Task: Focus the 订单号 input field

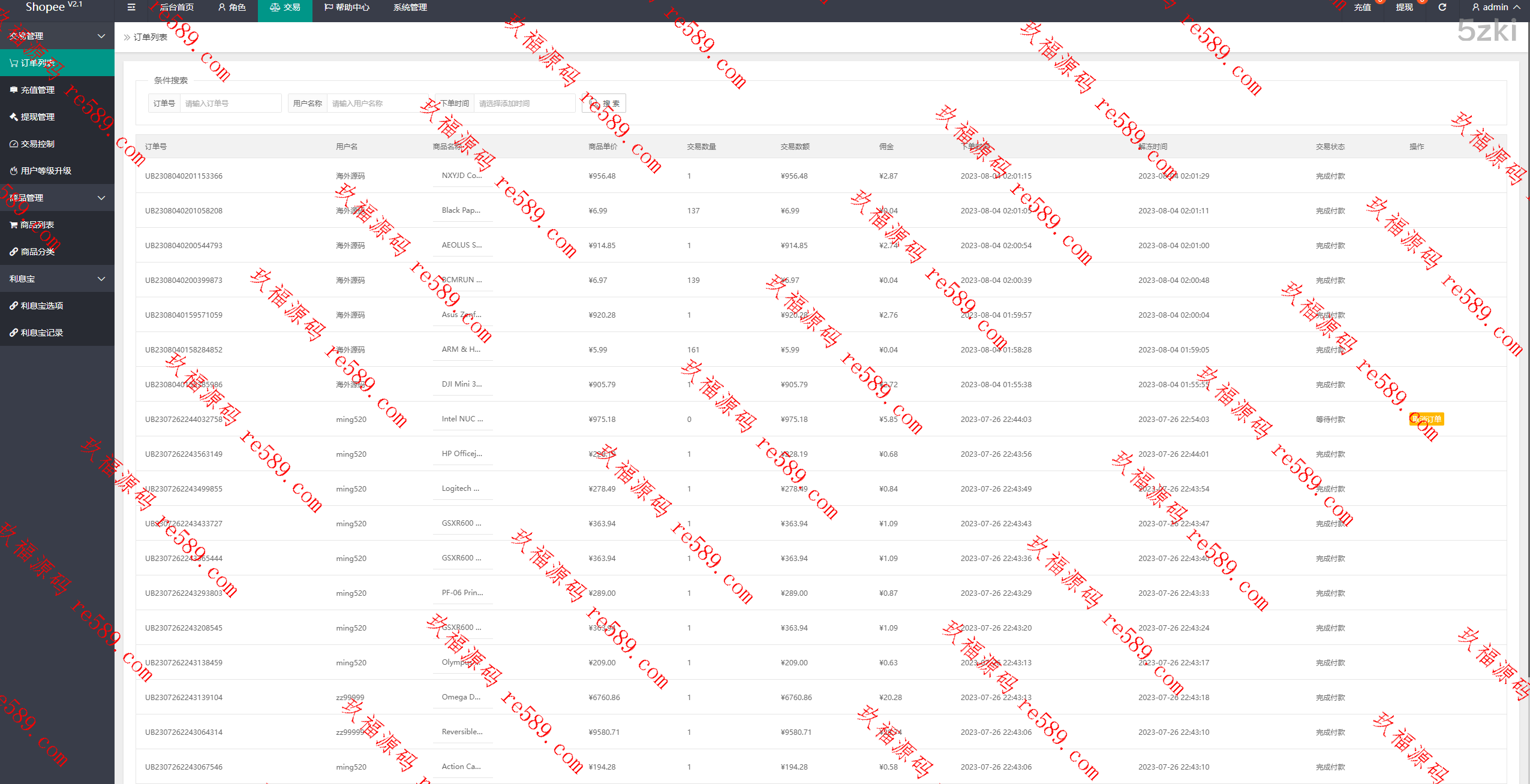Action: (x=230, y=103)
